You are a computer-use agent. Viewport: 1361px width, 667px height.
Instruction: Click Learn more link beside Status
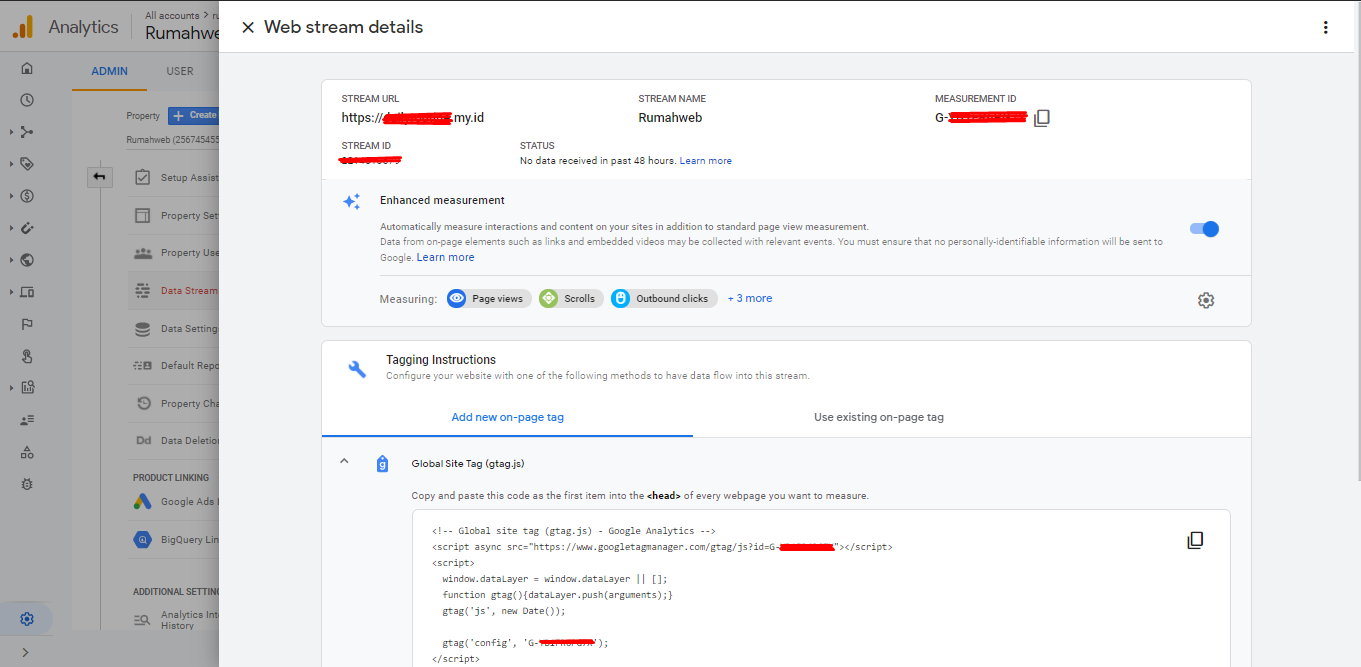[x=706, y=161]
